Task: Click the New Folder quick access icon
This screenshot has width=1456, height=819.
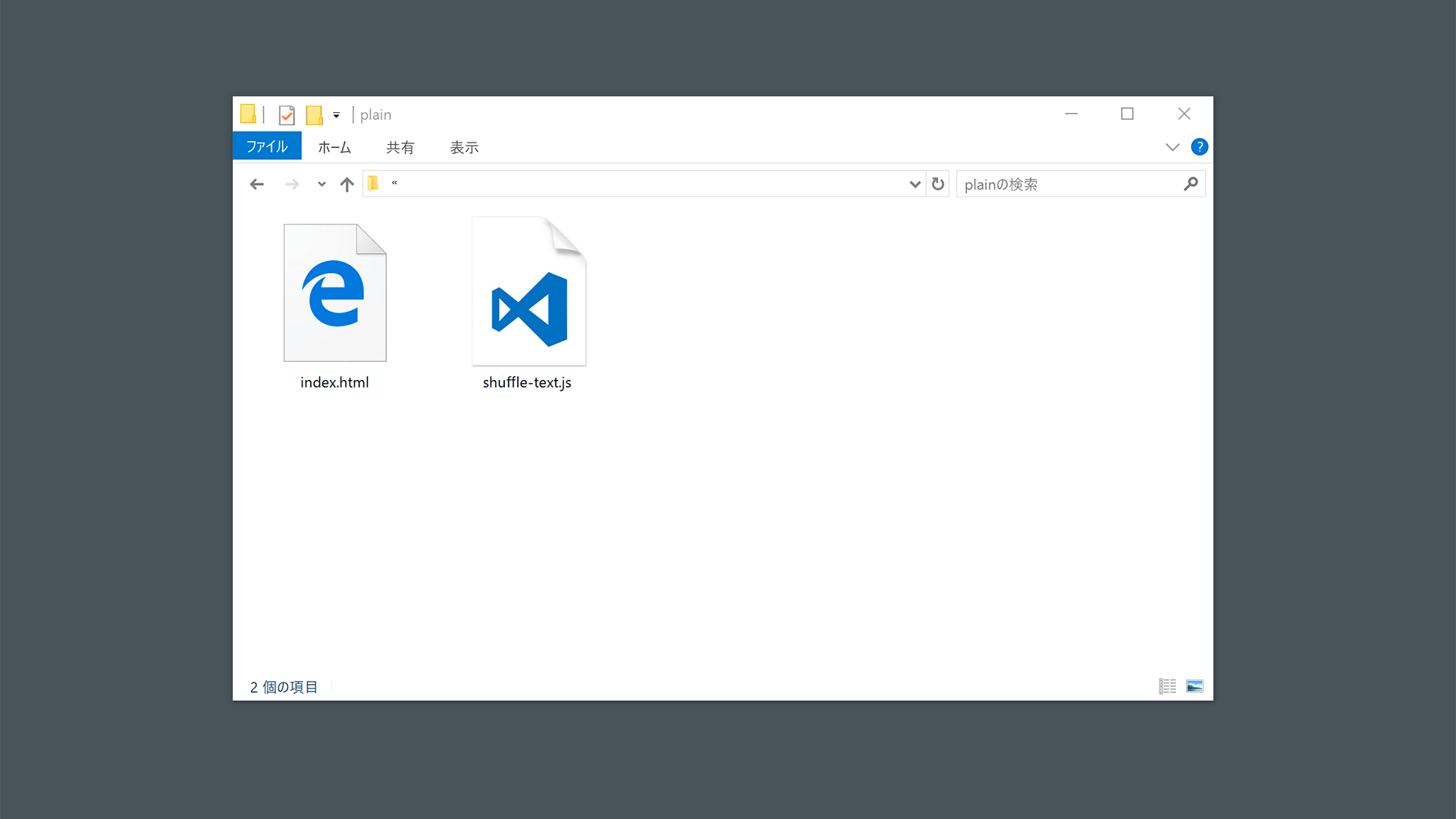Action: (x=314, y=115)
